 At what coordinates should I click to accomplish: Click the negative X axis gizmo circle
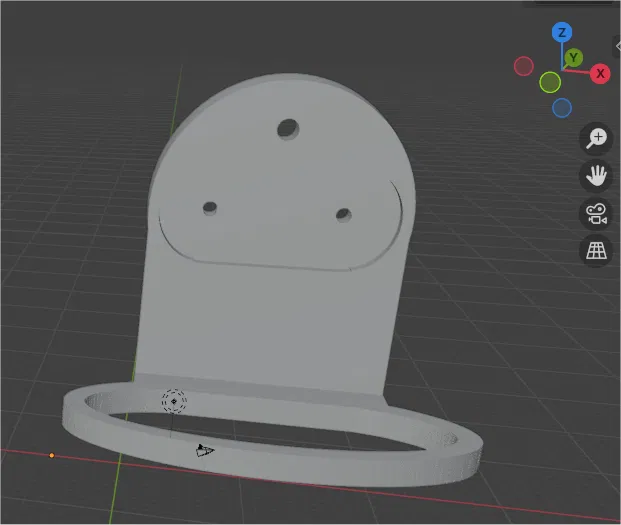524,66
